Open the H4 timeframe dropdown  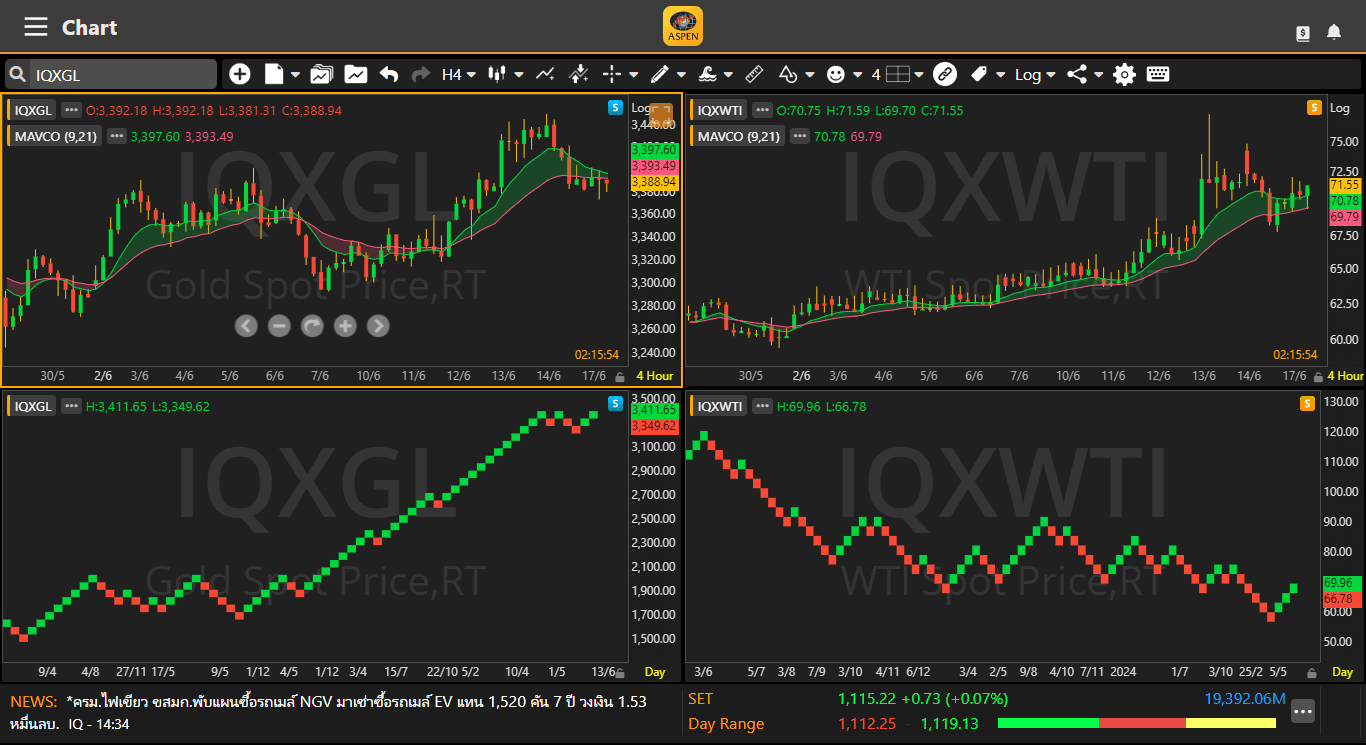tap(458, 74)
